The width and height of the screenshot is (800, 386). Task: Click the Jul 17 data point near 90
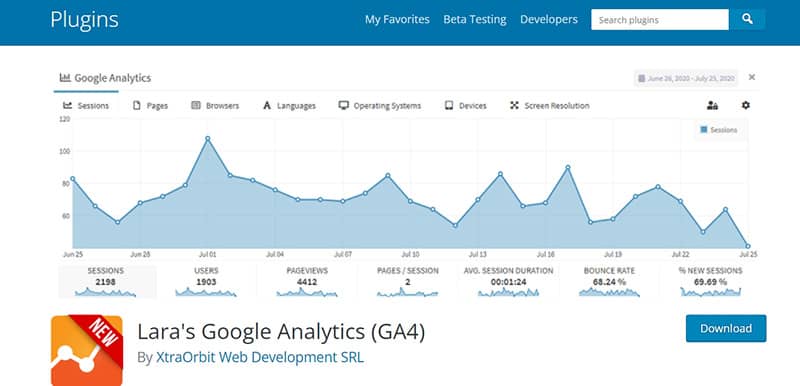(568, 167)
